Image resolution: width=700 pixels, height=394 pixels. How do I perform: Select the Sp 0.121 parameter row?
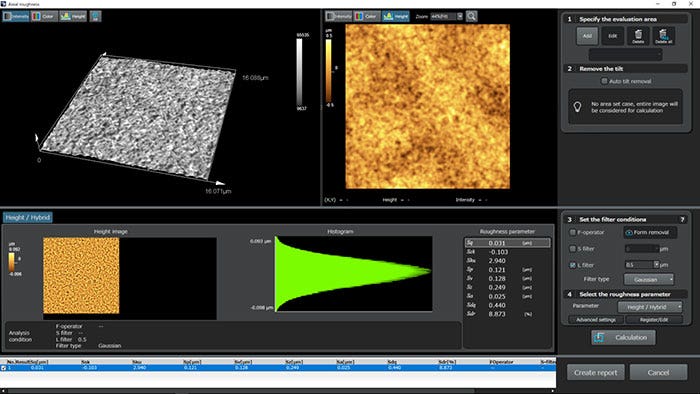tap(507, 270)
